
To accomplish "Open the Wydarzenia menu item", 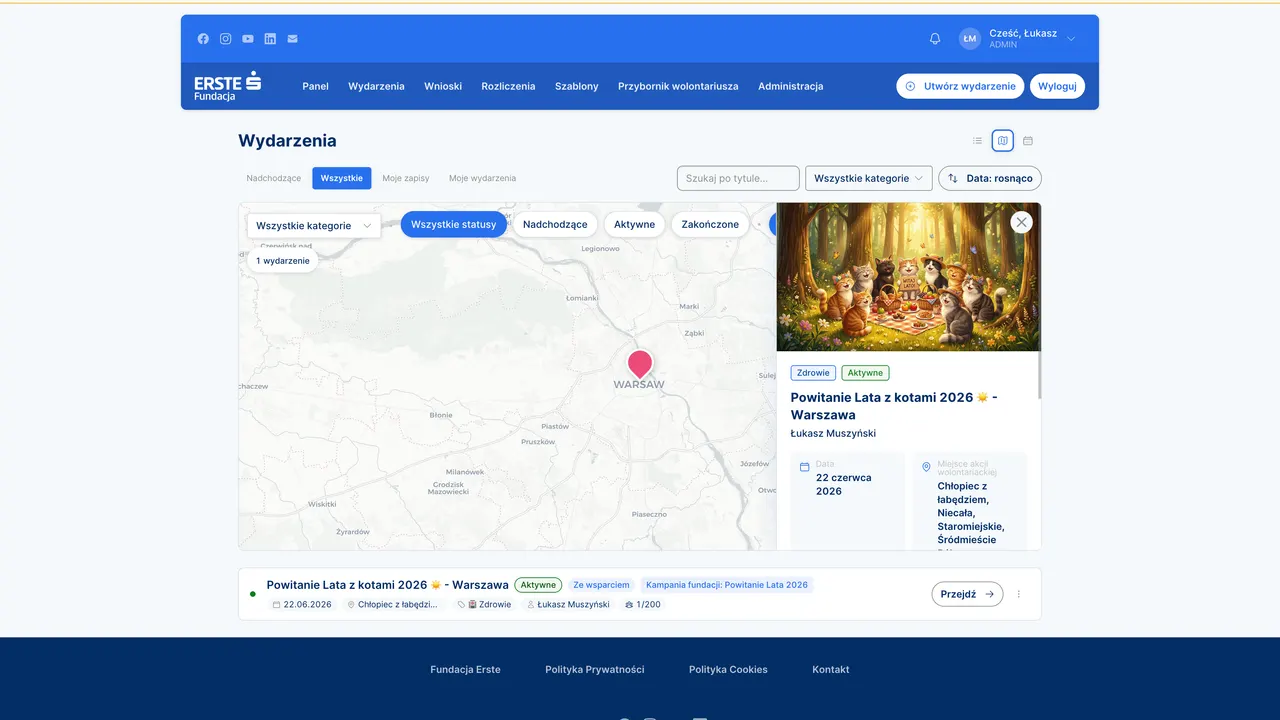I will point(376,86).
